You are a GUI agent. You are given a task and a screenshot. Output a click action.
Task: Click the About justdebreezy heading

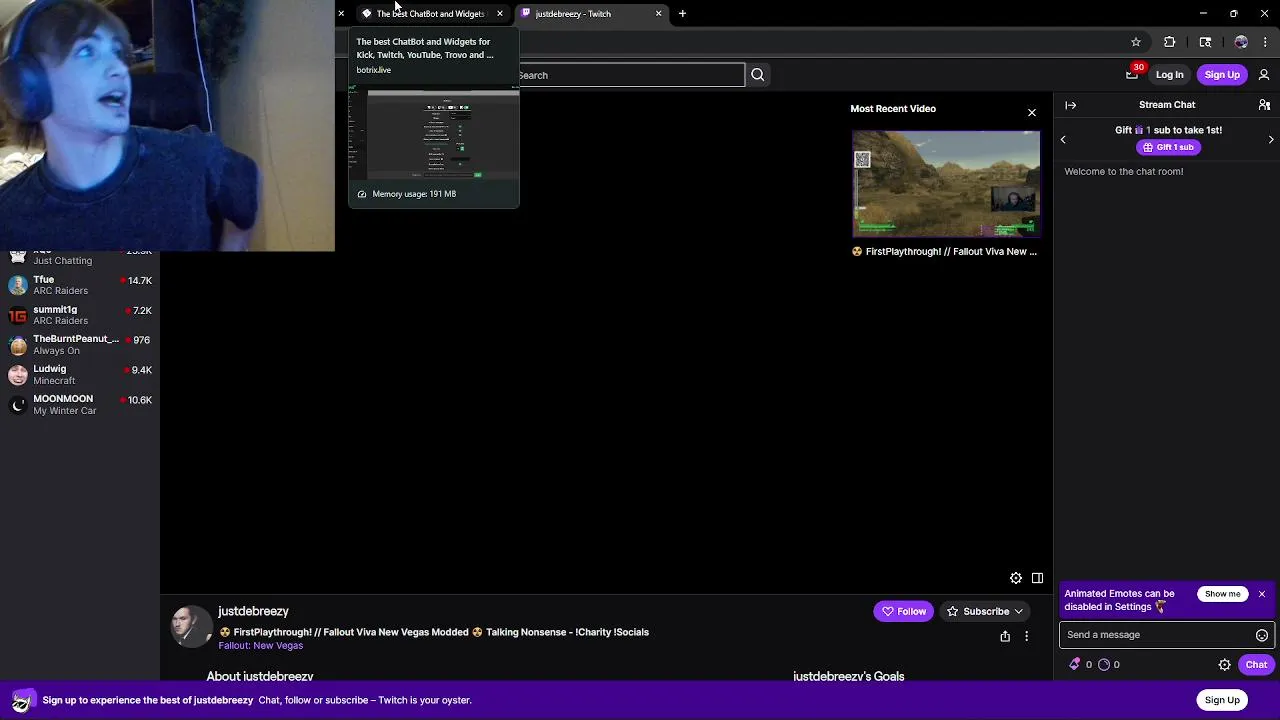pyautogui.click(x=260, y=677)
